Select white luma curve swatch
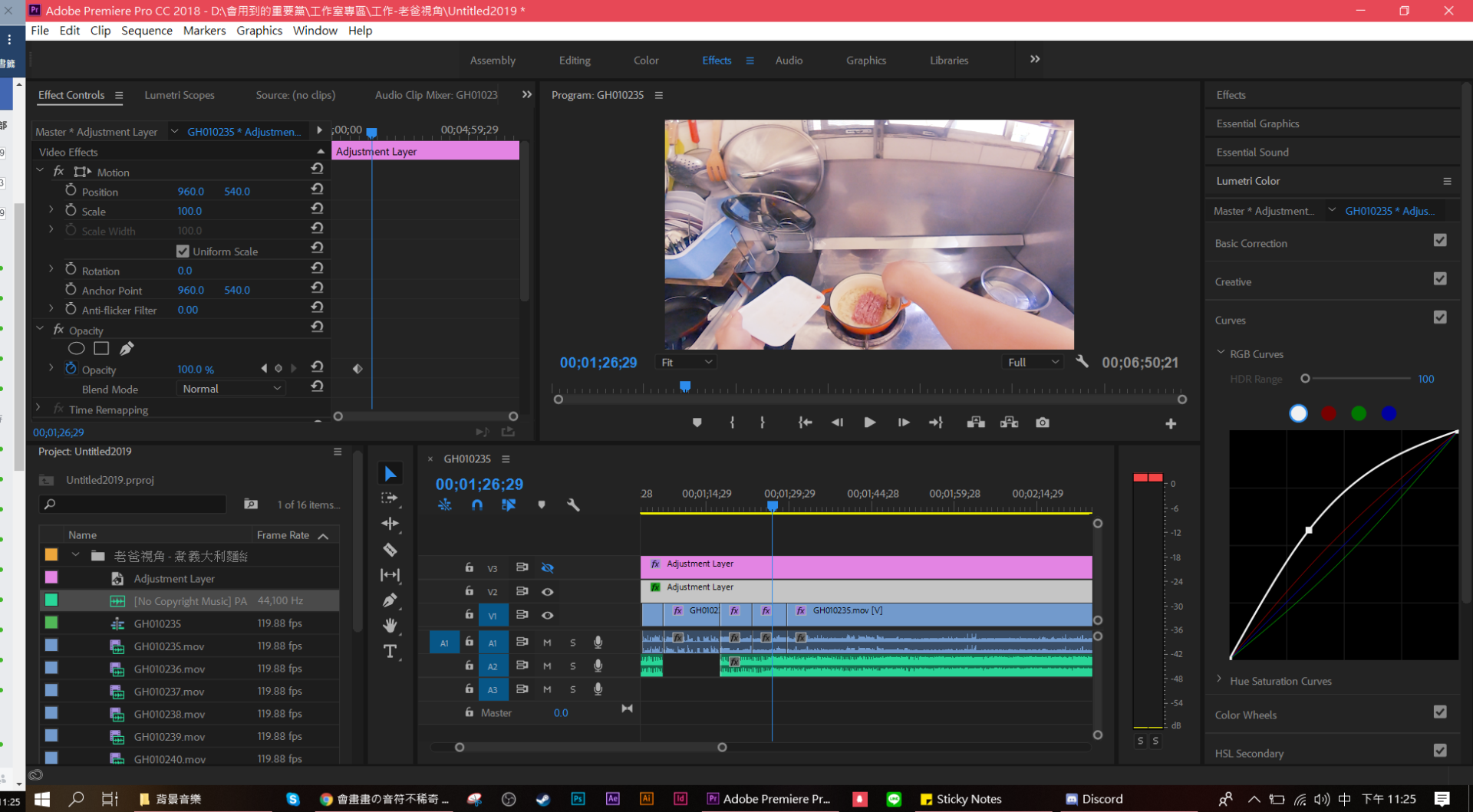 coord(1298,413)
